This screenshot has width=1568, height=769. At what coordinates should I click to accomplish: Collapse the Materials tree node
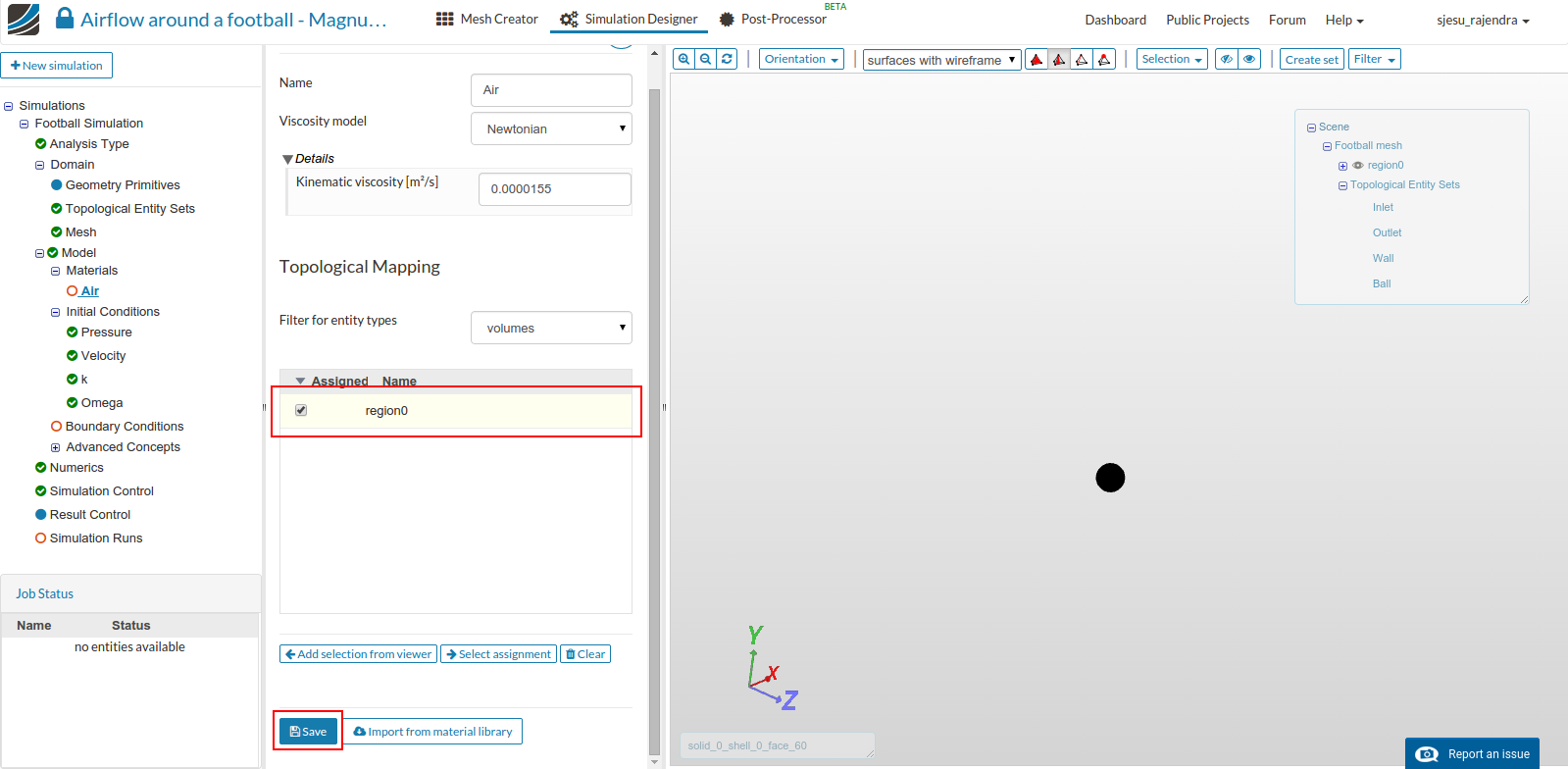point(56,271)
